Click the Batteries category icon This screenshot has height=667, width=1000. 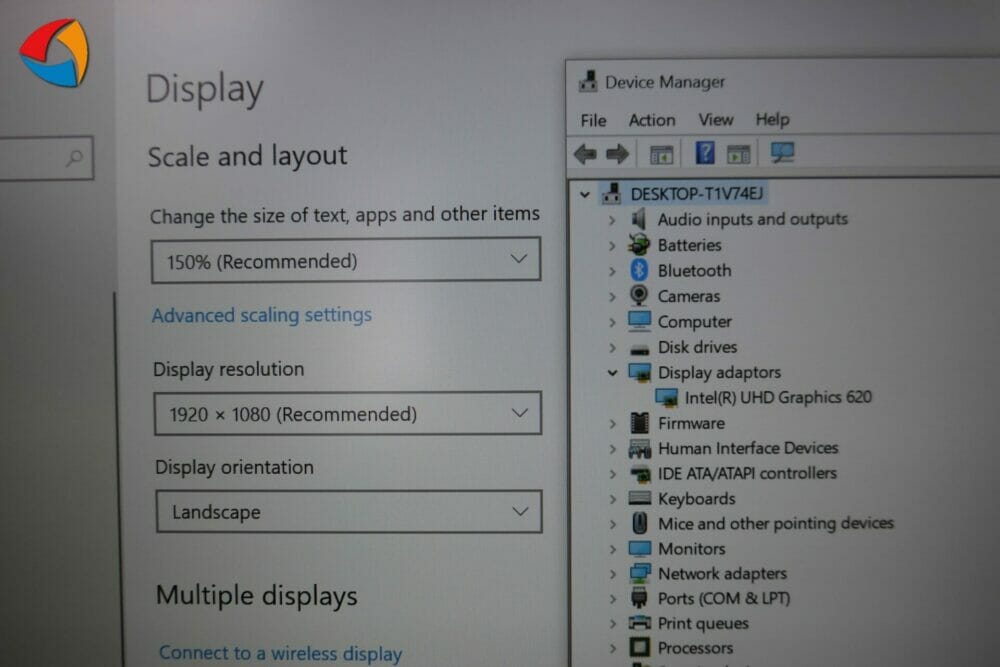tap(638, 244)
